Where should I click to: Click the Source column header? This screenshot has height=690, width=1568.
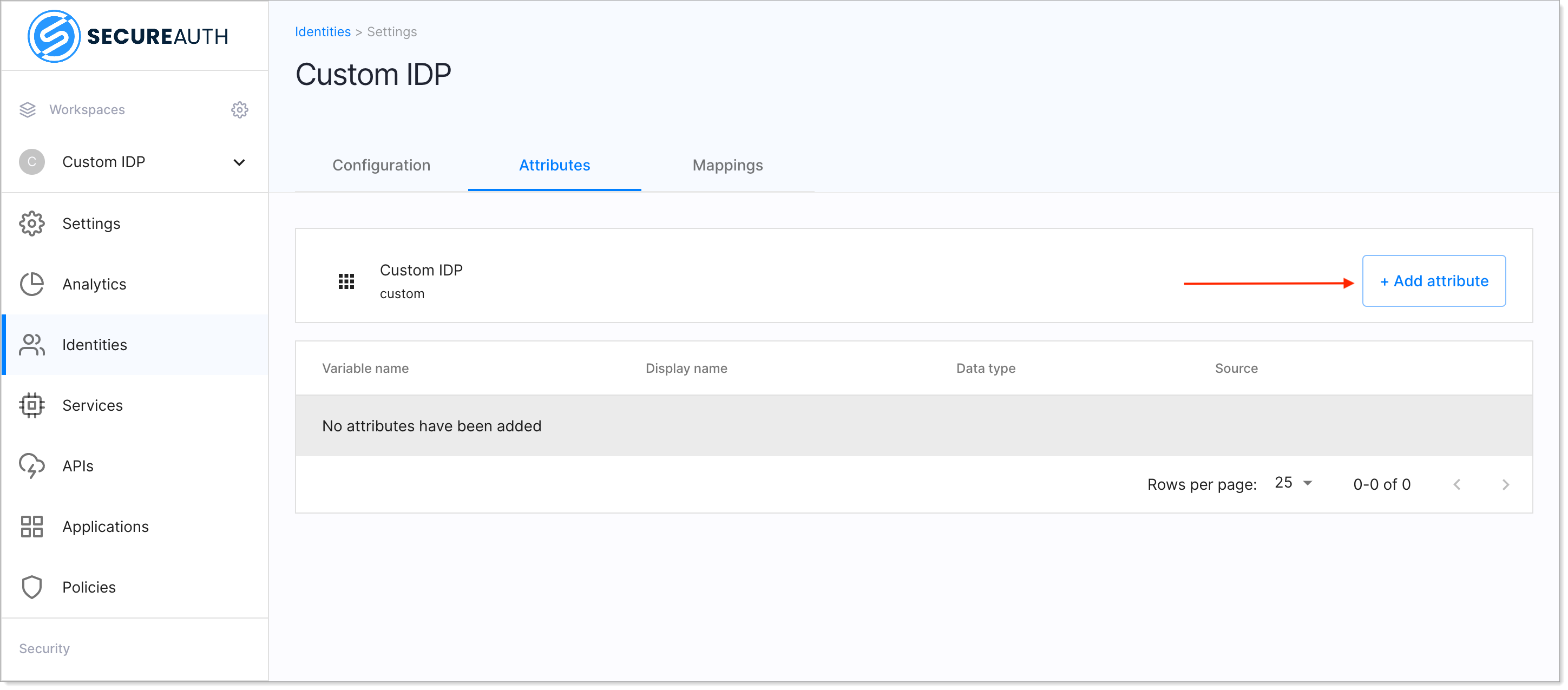click(x=1236, y=368)
